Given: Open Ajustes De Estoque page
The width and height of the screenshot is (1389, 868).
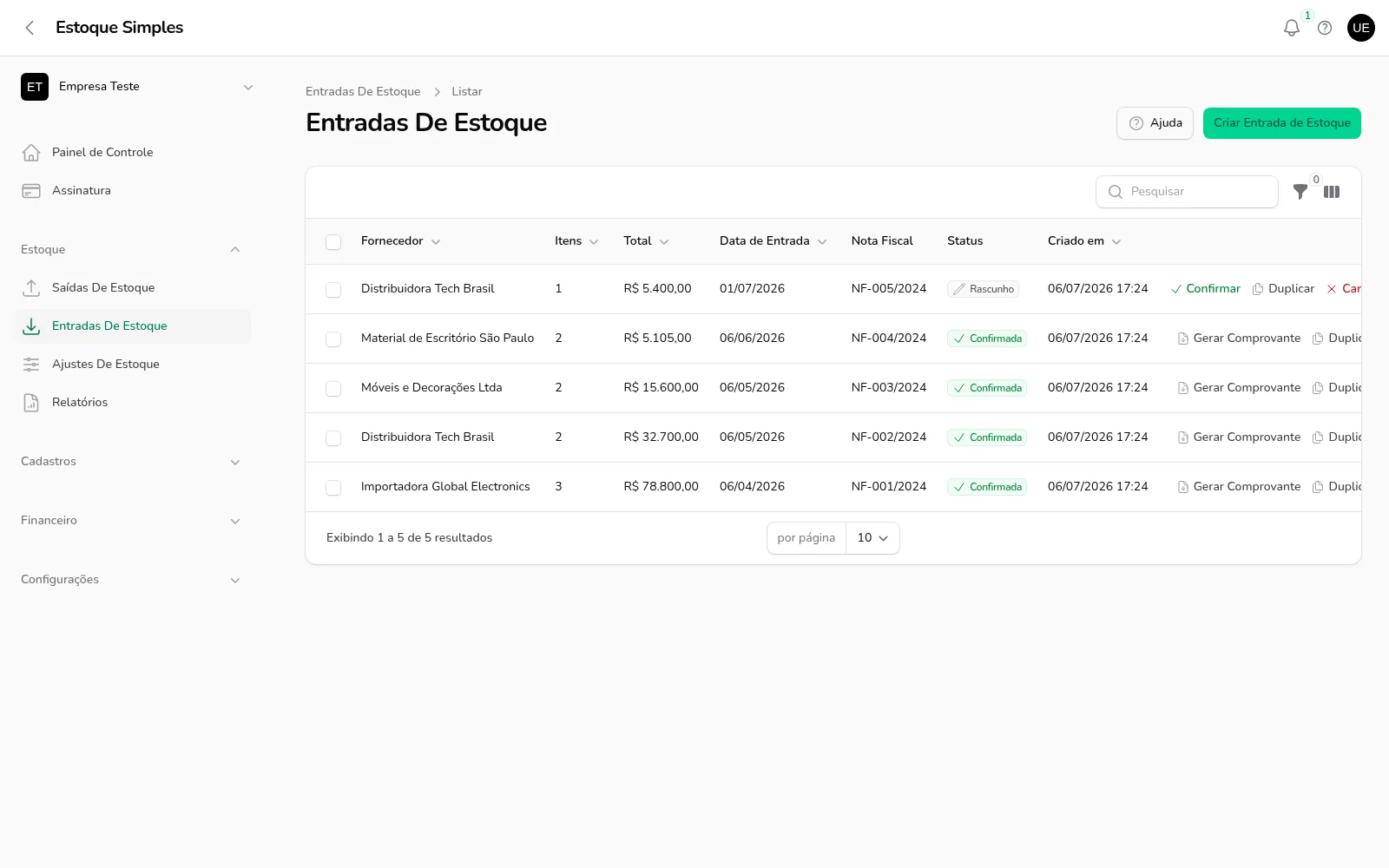Looking at the screenshot, I should click(x=133, y=365).
